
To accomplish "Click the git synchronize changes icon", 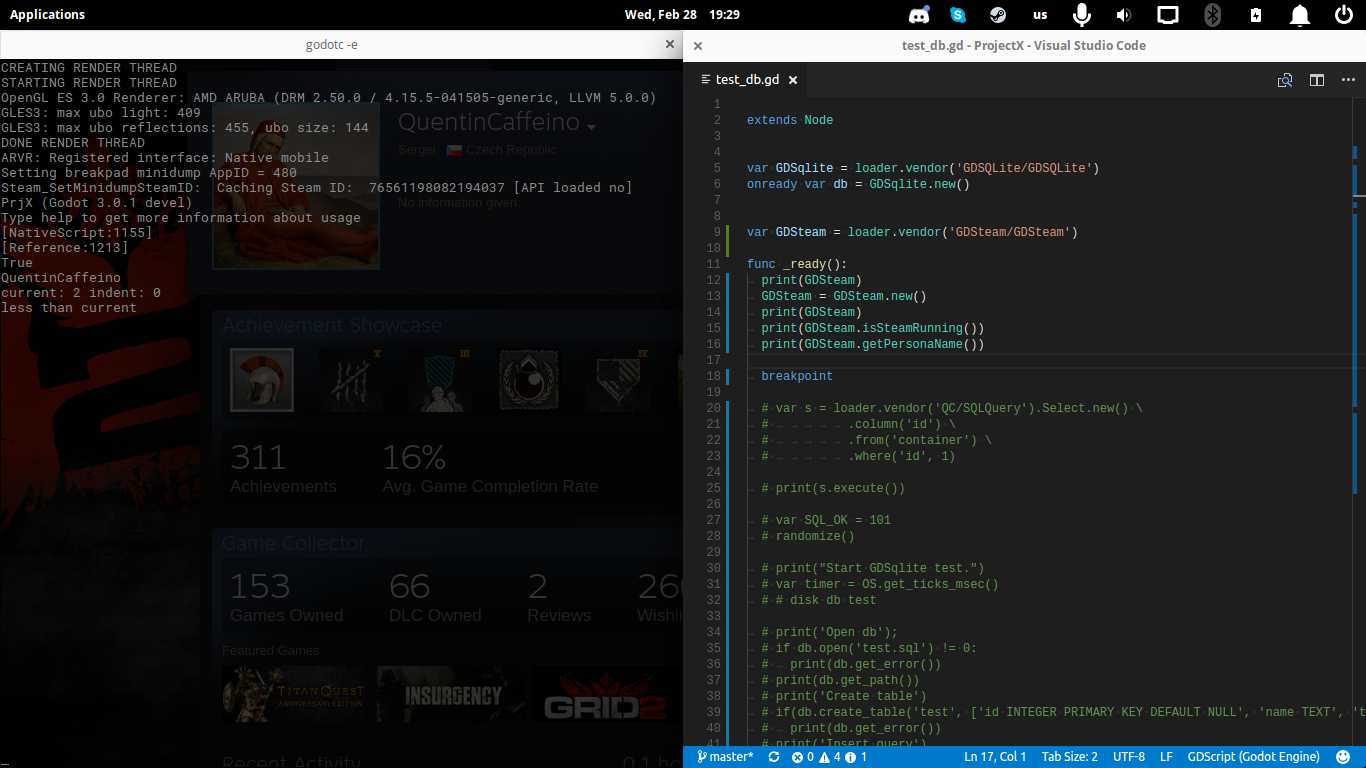I will [774, 757].
